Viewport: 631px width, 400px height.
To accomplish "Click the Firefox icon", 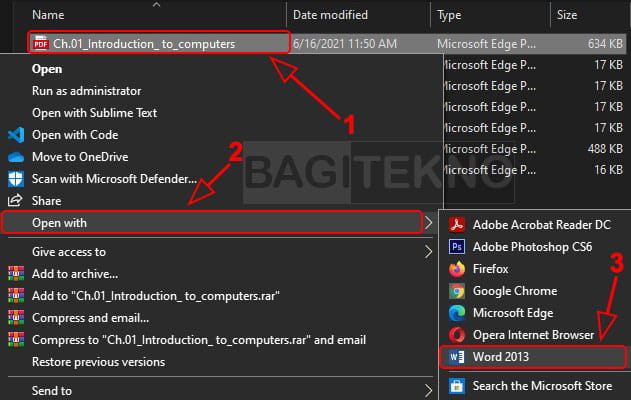I will [457, 269].
